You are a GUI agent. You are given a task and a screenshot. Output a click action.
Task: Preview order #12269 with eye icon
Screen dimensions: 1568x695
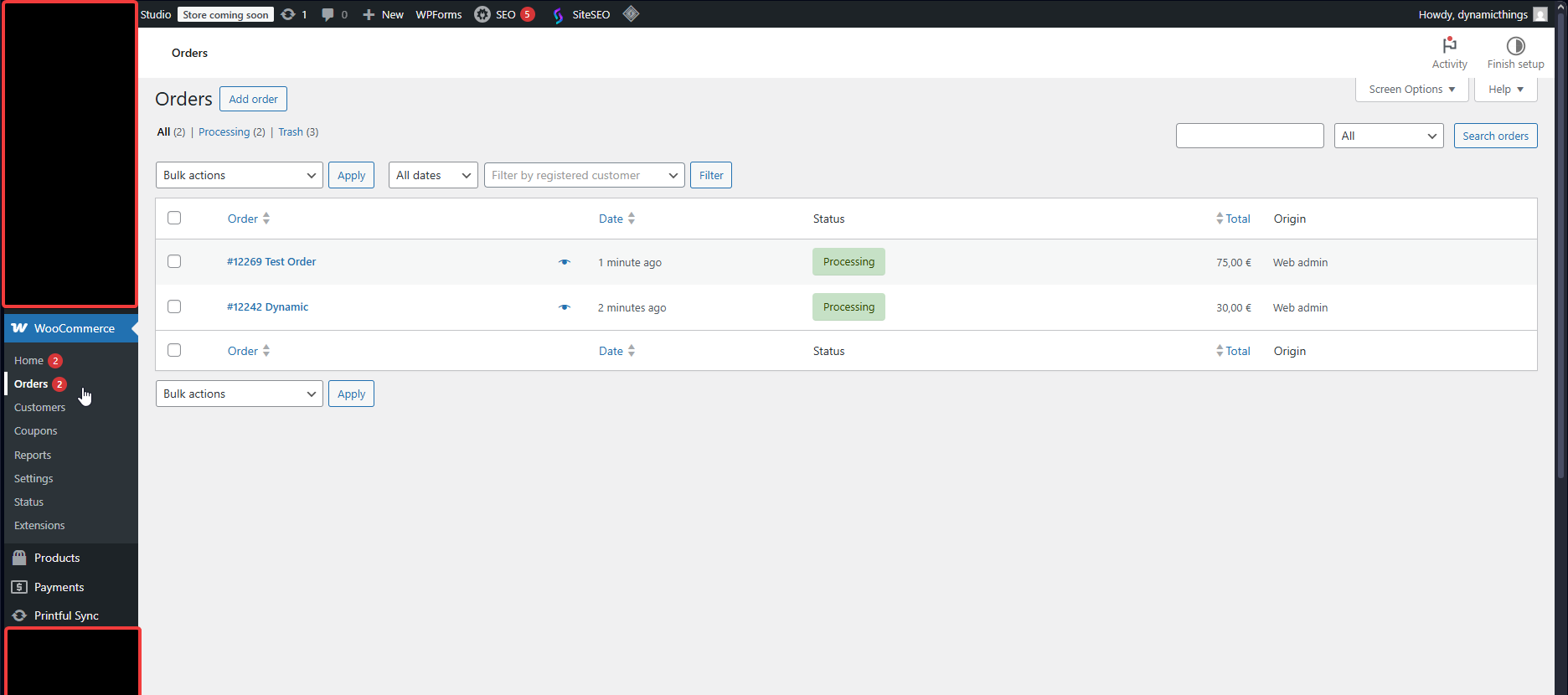click(565, 262)
